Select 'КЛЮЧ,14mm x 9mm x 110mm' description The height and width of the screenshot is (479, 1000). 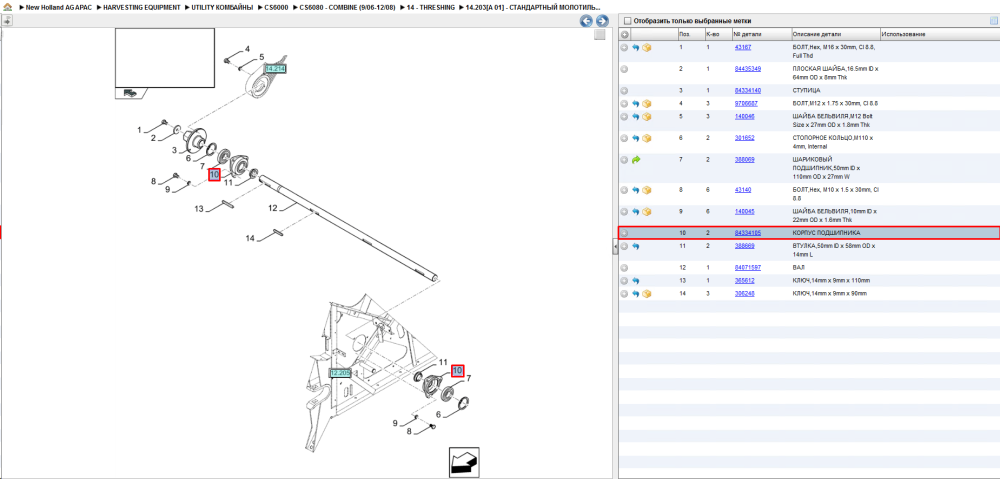tap(831, 281)
